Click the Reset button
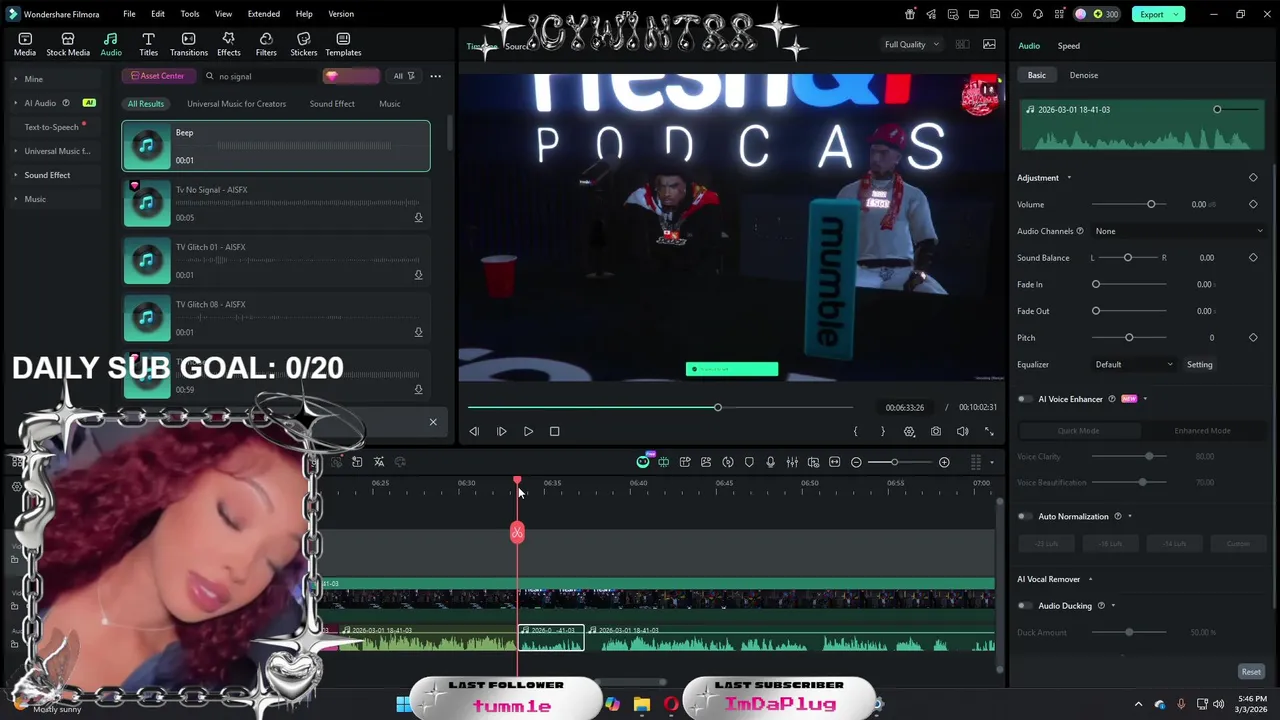This screenshot has width=1280, height=720. [x=1251, y=672]
